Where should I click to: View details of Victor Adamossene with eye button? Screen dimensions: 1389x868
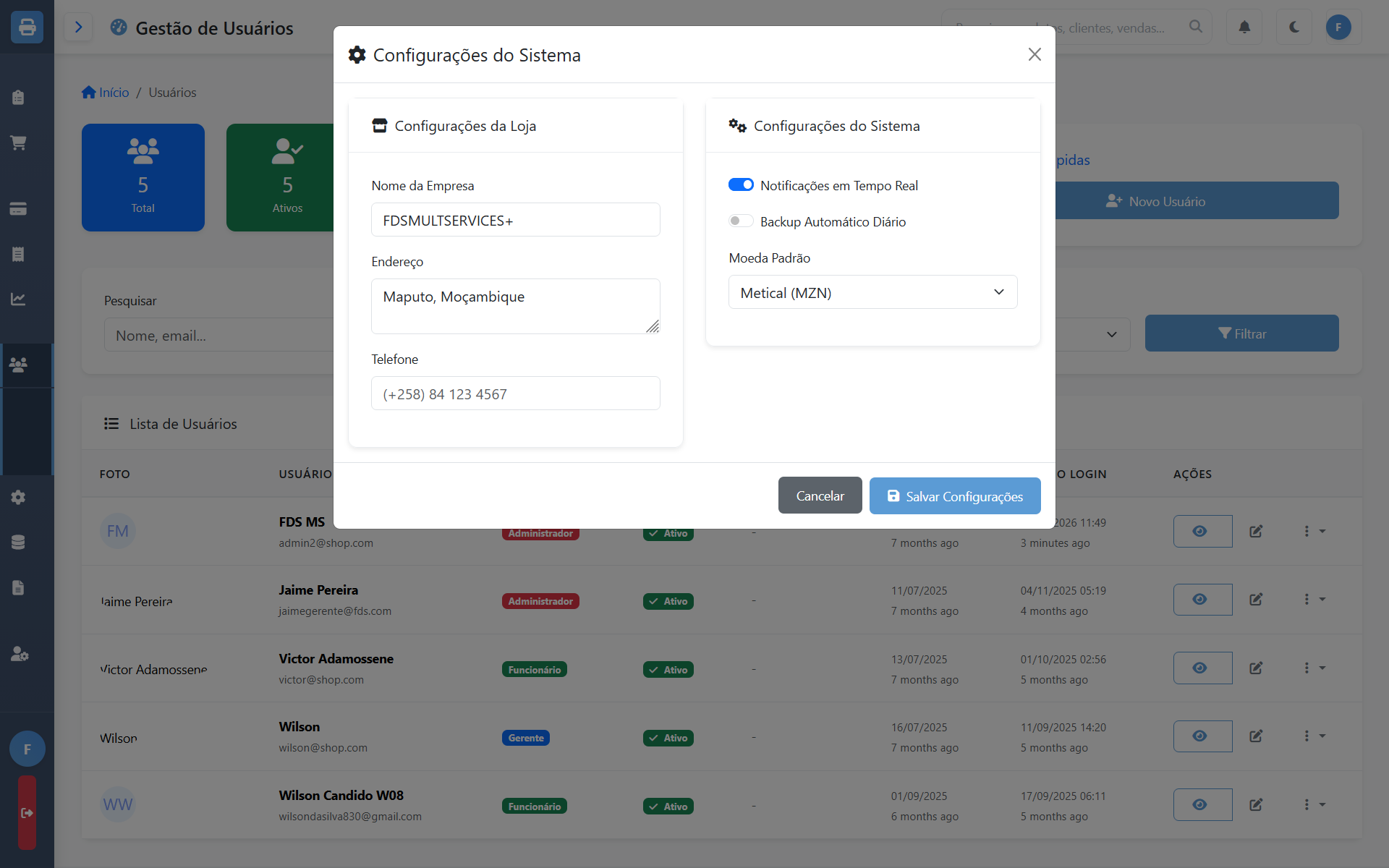click(1202, 668)
